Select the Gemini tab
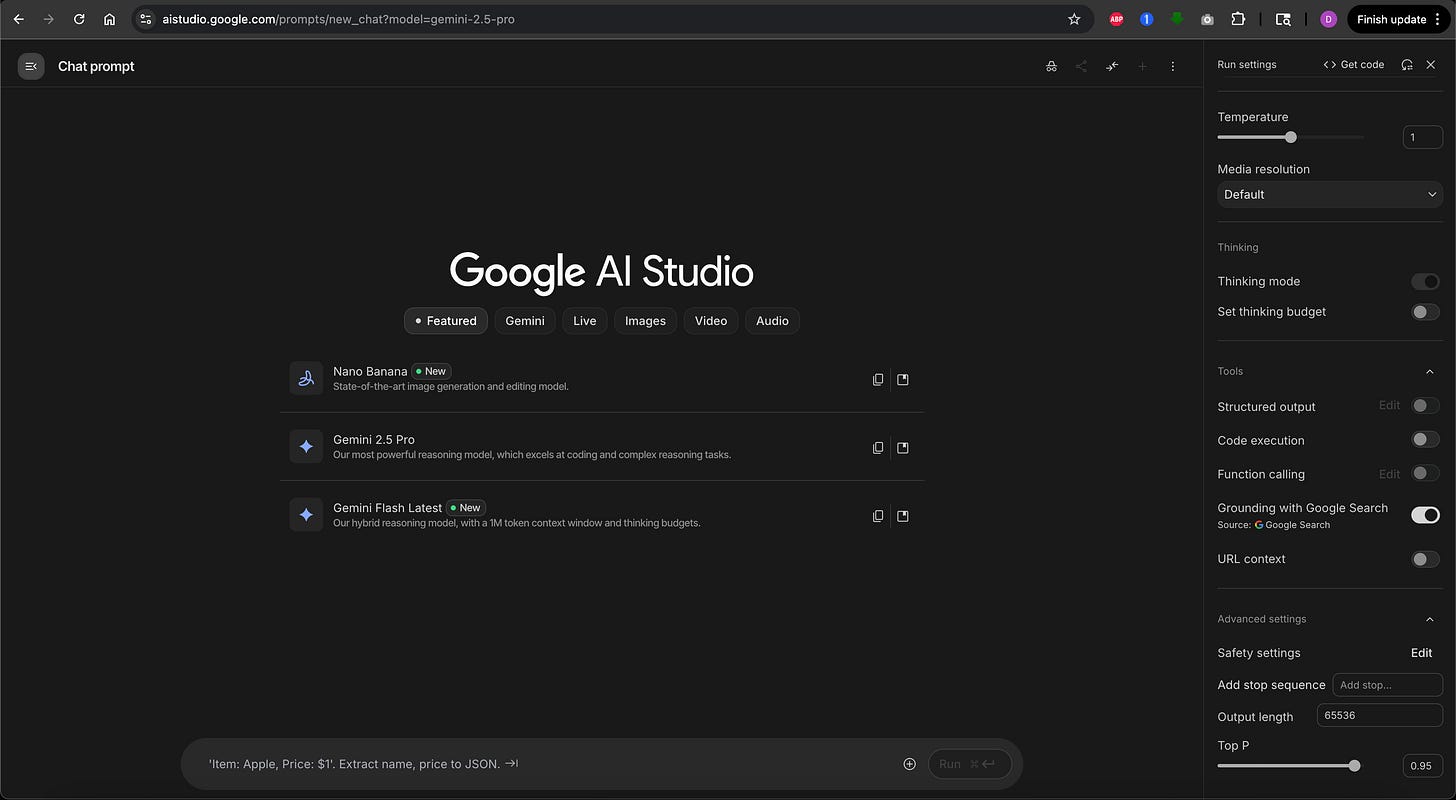 [525, 321]
